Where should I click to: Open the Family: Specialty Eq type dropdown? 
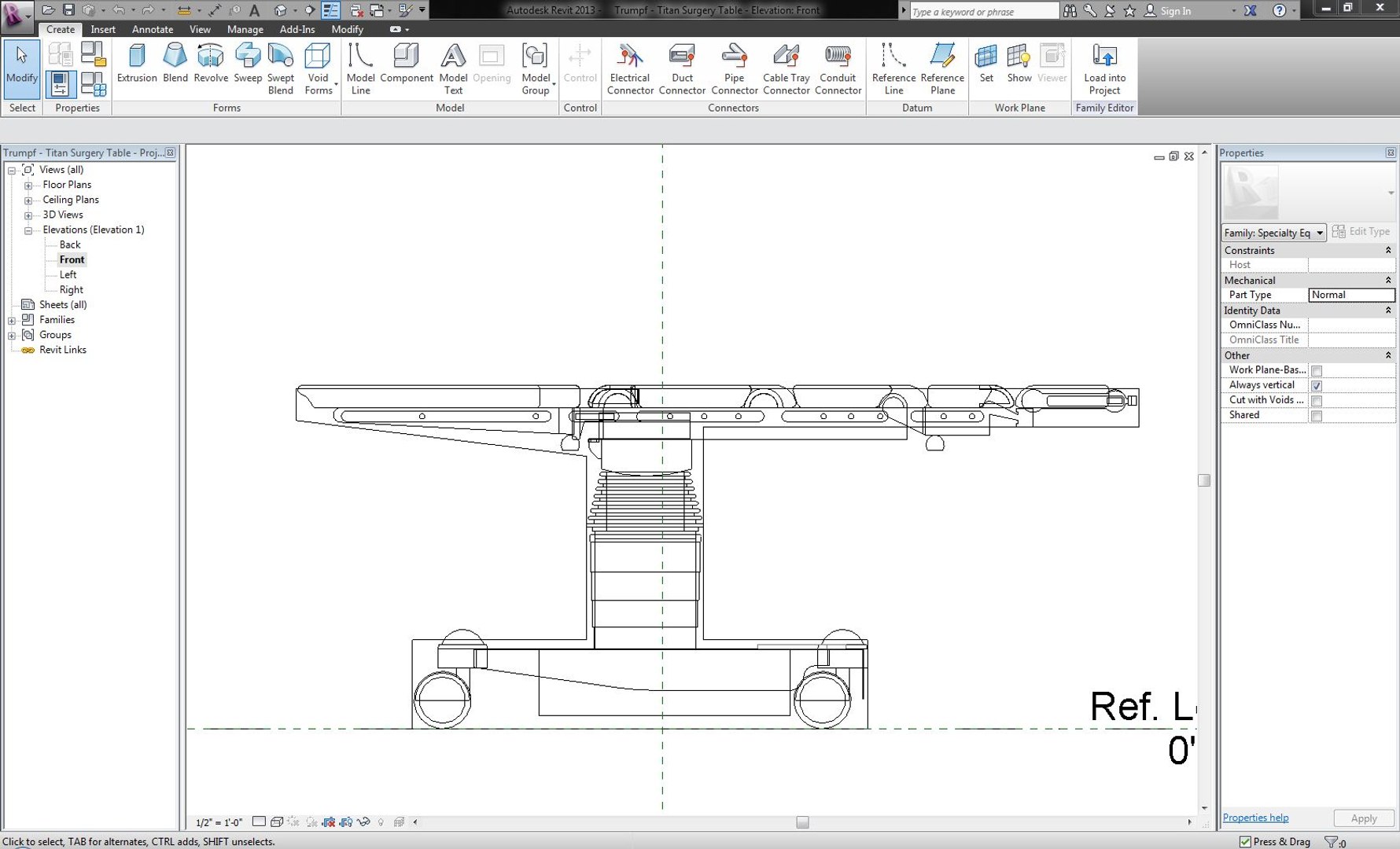[x=1274, y=233]
